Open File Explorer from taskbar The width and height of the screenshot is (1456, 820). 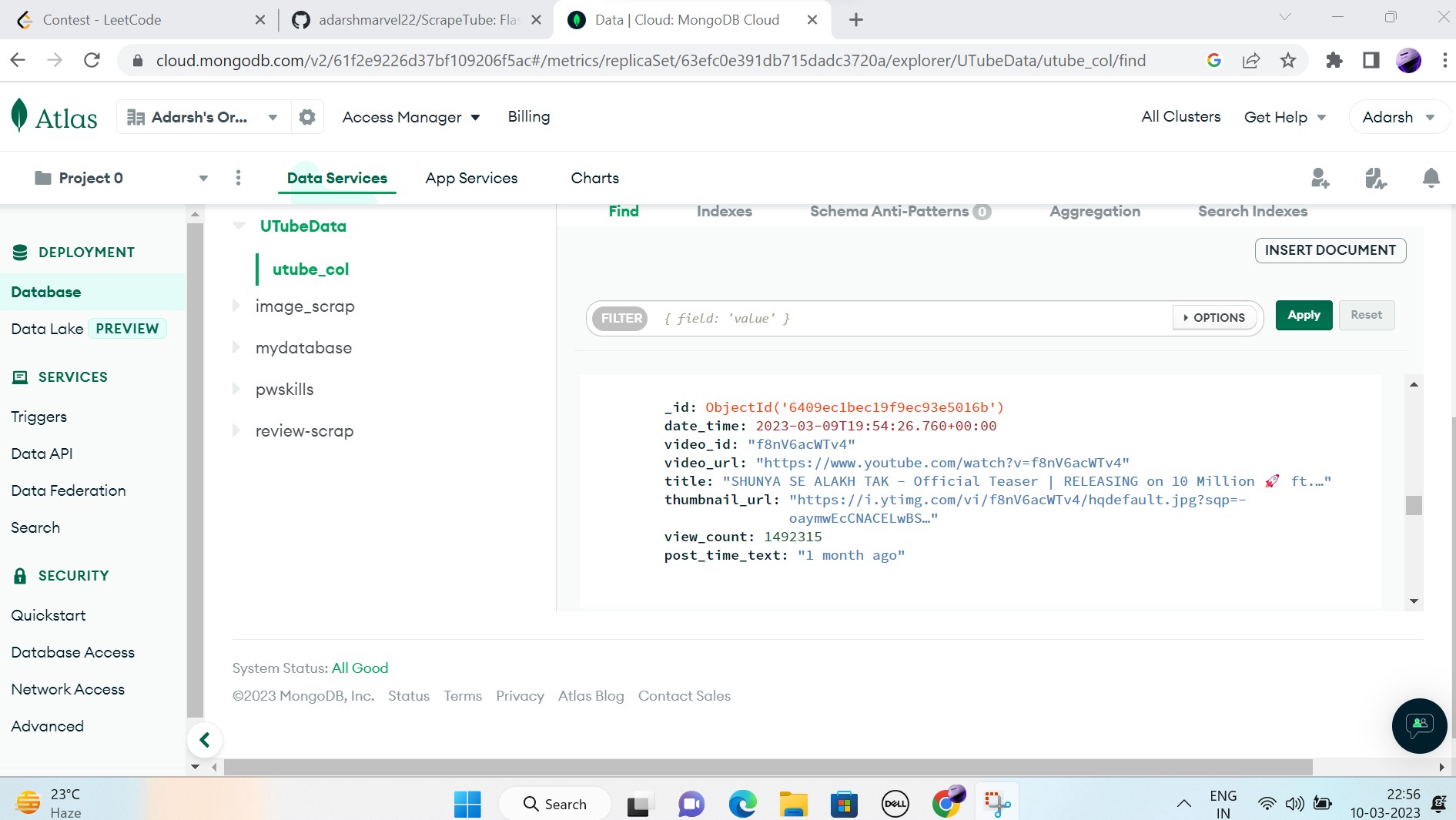(793, 804)
